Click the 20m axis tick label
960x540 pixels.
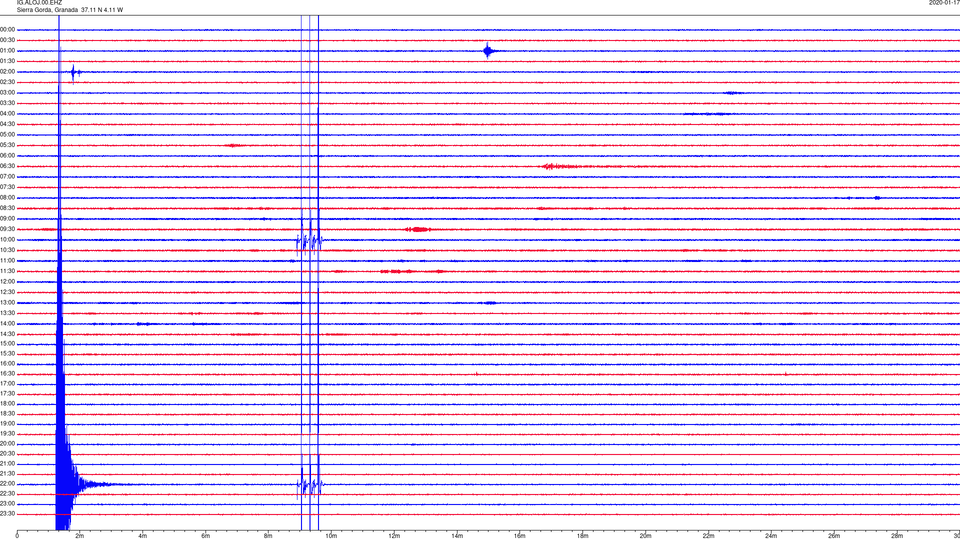point(645,536)
